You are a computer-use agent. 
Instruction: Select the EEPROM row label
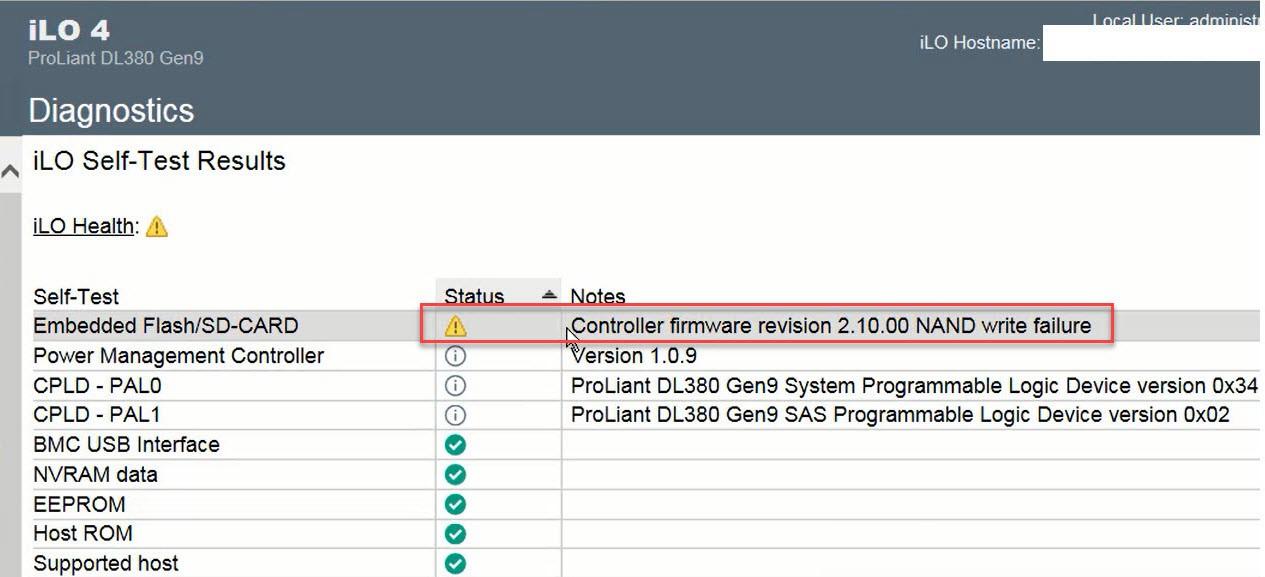tap(79, 504)
